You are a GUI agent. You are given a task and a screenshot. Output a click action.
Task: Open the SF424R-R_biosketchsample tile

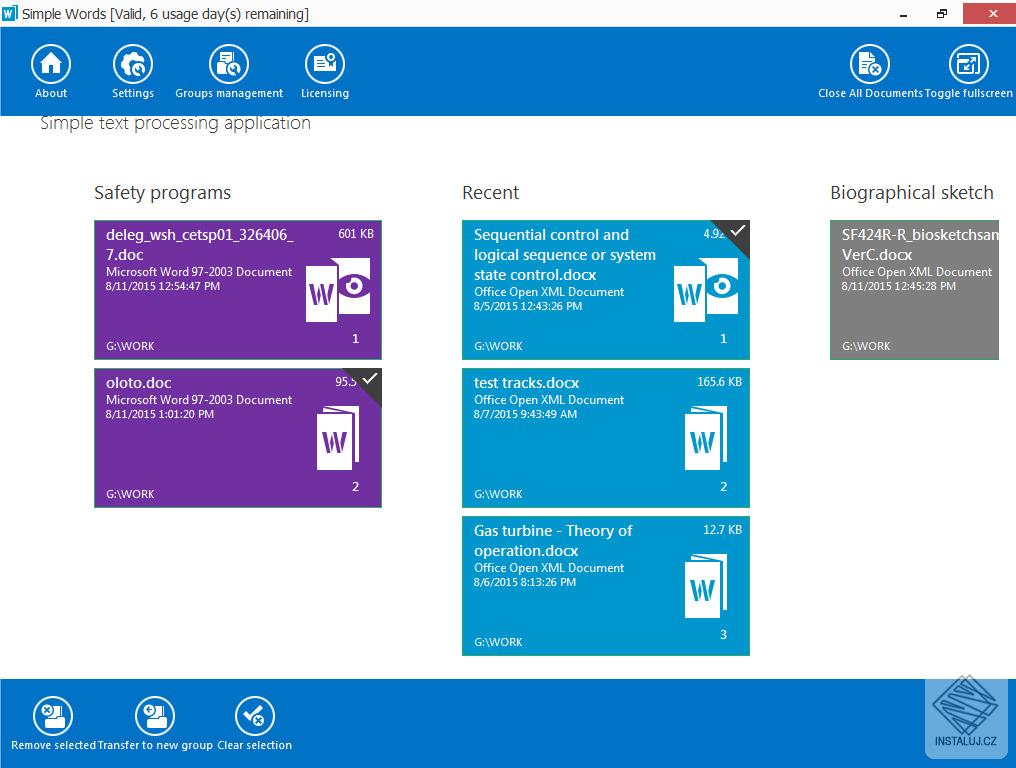[x=914, y=290]
